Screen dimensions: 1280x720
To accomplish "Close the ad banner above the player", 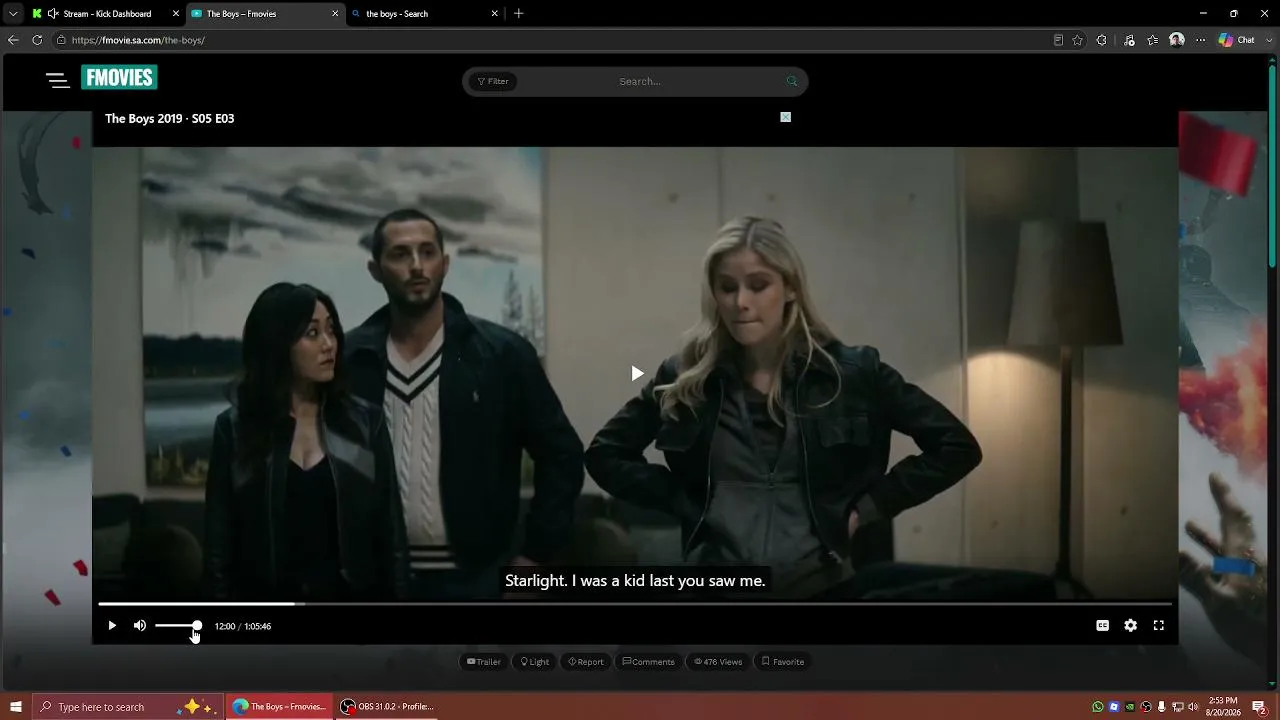I will pos(785,117).
